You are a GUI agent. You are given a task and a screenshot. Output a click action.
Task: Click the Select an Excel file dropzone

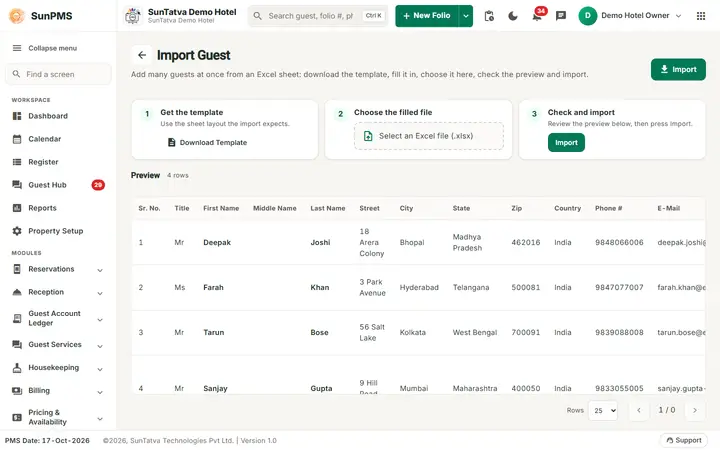(429, 136)
